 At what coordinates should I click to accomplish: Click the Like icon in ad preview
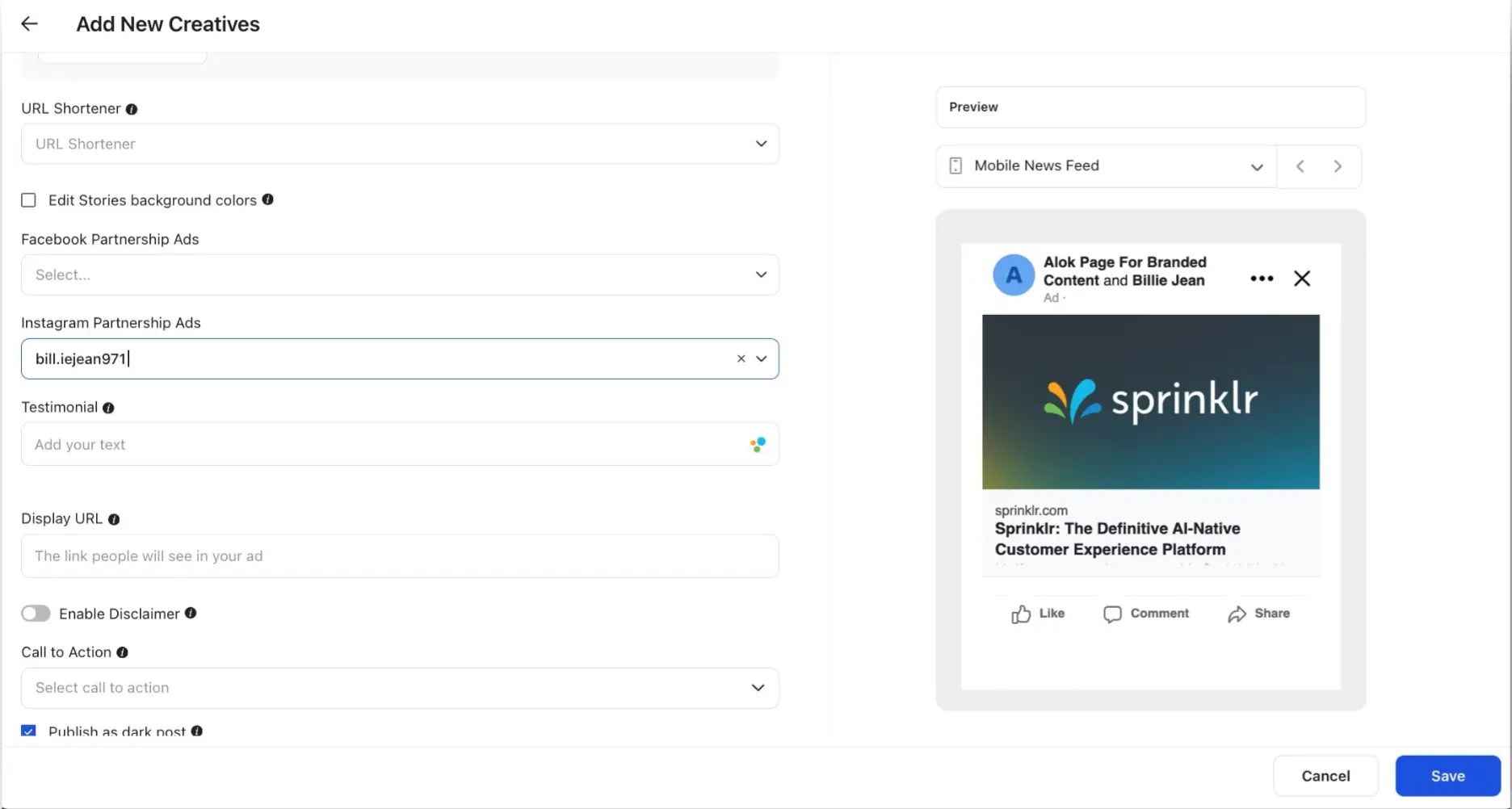coord(1021,614)
